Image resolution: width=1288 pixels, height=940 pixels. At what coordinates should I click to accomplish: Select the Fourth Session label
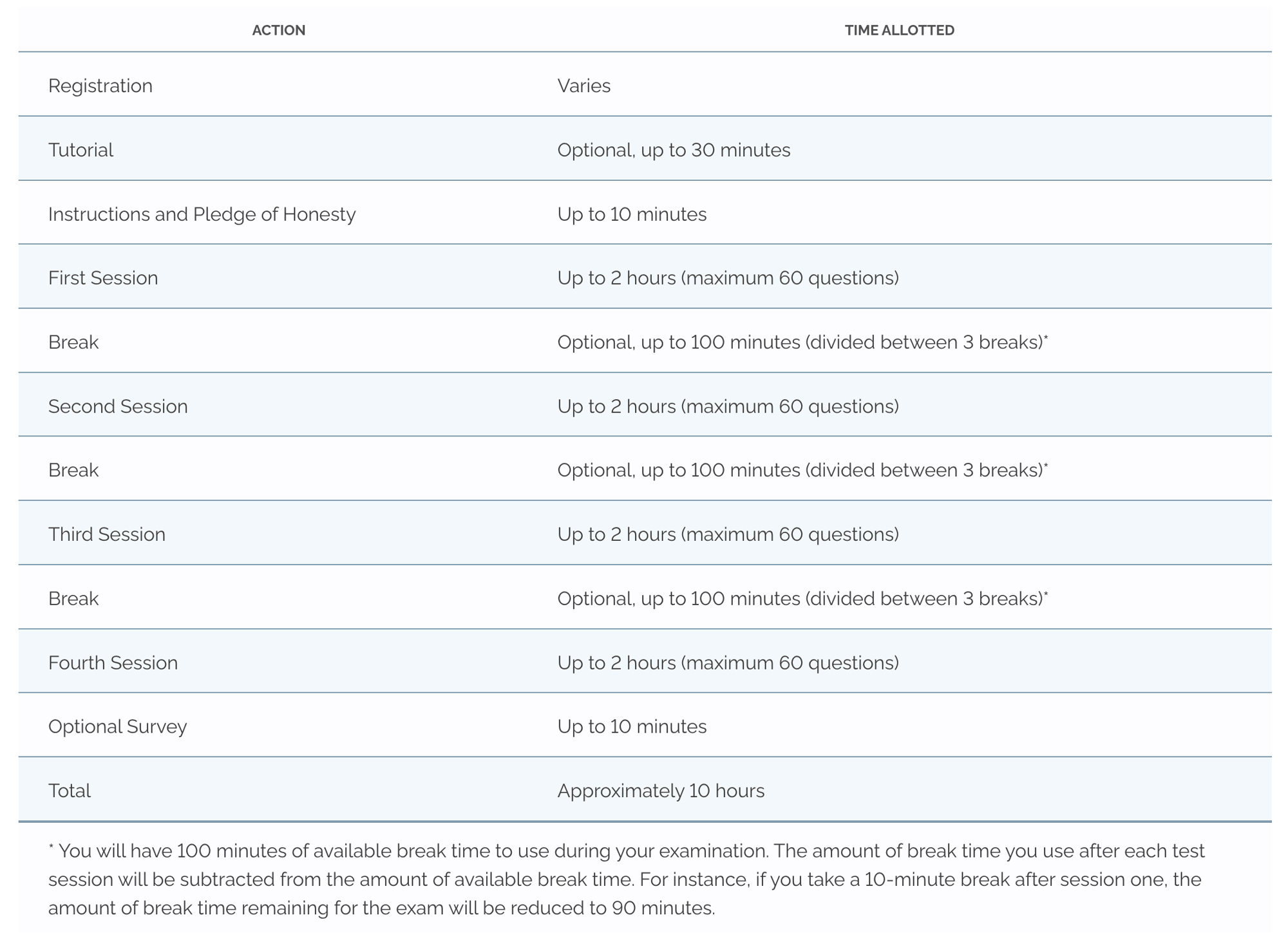[113, 663]
